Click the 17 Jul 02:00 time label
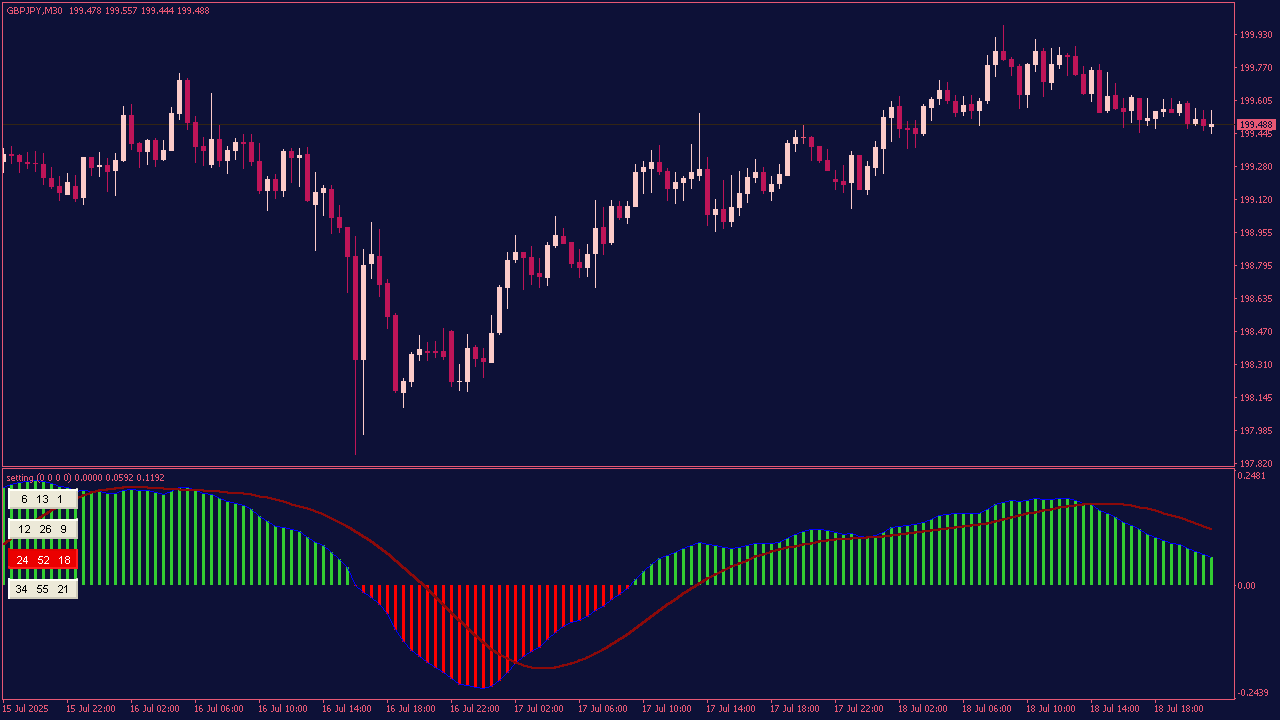Screen dimensions: 1280x720 [x=538, y=709]
